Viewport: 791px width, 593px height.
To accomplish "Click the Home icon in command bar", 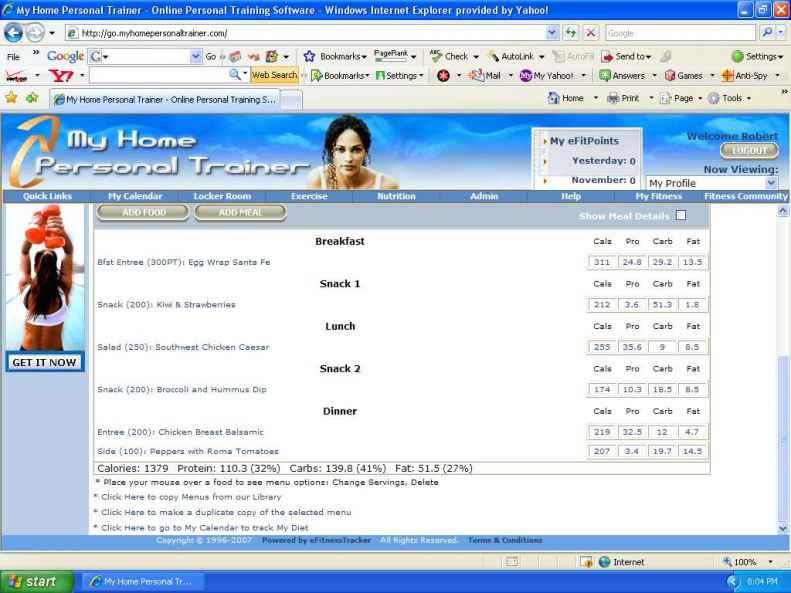I will tap(566, 98).
